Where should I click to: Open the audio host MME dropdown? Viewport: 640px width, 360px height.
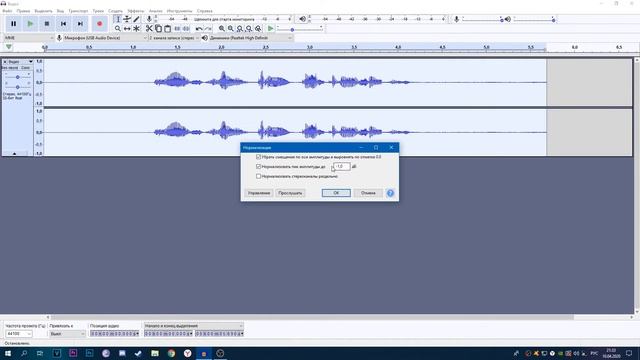click(29, 38)
